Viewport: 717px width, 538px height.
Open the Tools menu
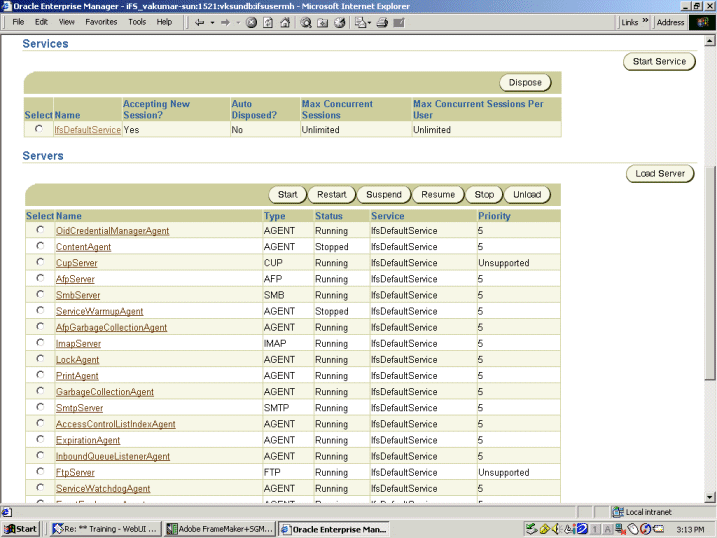[137, 22]
